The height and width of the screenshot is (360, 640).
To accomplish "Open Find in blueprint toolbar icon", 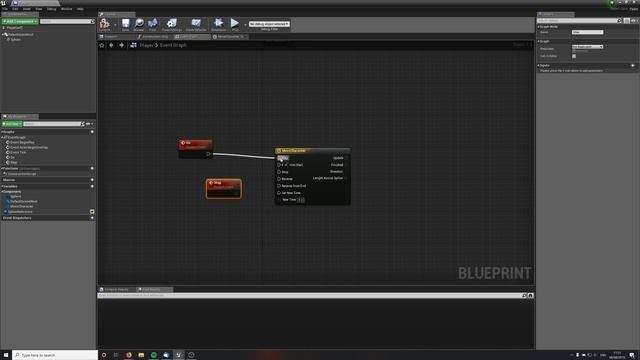I will pos(152,24).
